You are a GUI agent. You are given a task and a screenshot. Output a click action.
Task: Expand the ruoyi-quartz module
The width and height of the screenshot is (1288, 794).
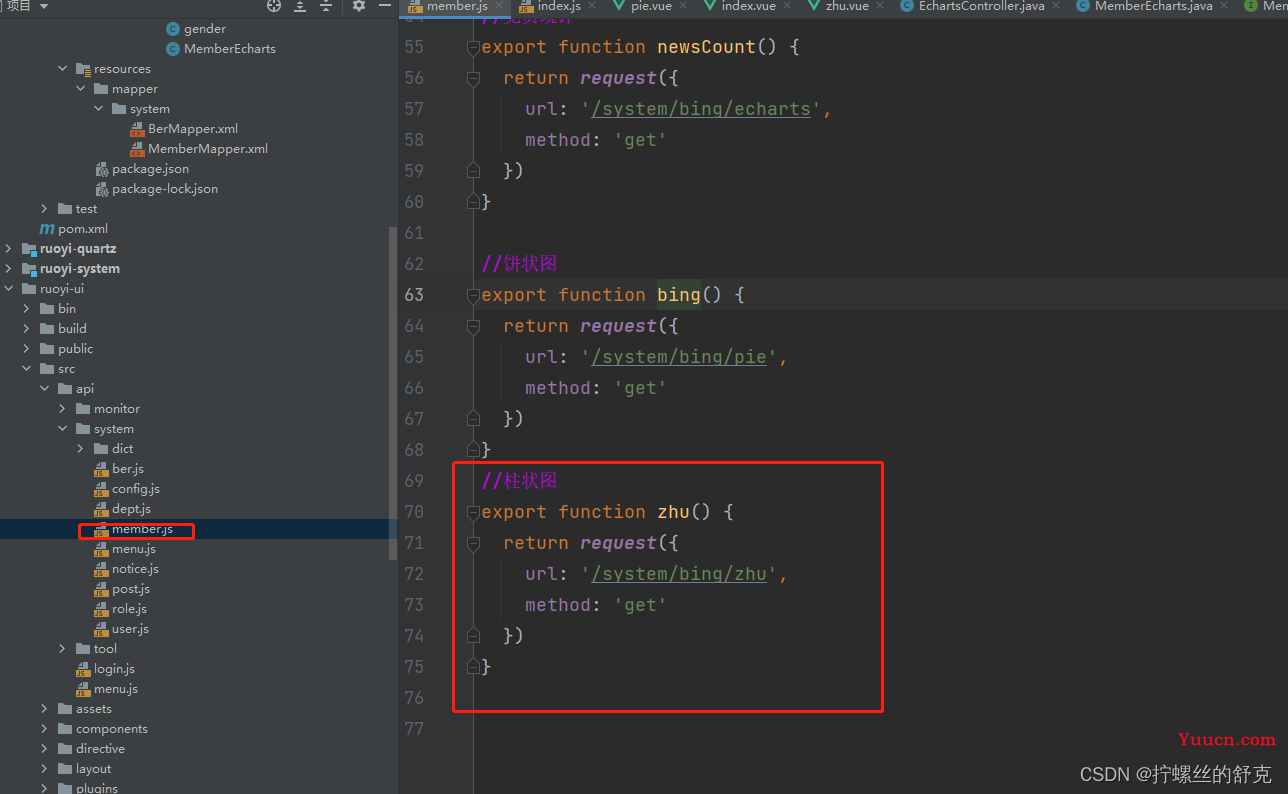point(9,249)
